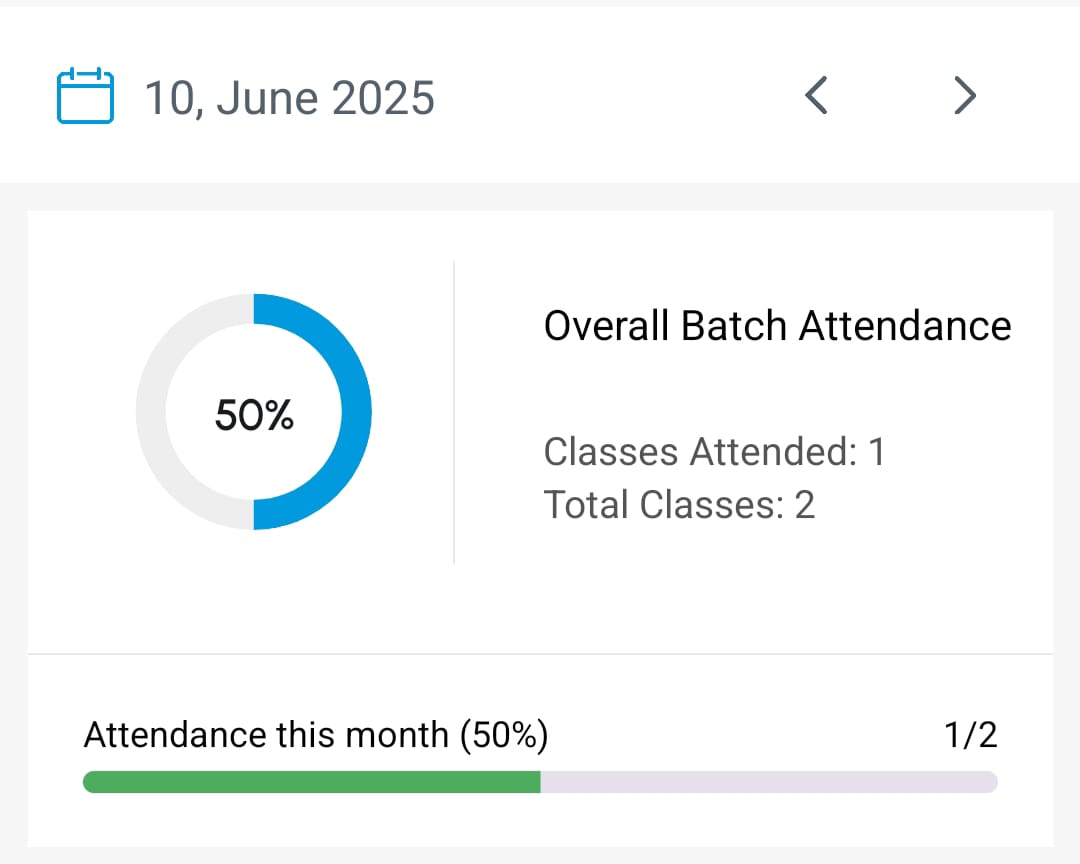Click the (50%) in the monthly attendance label

click(x=504, y=735)
